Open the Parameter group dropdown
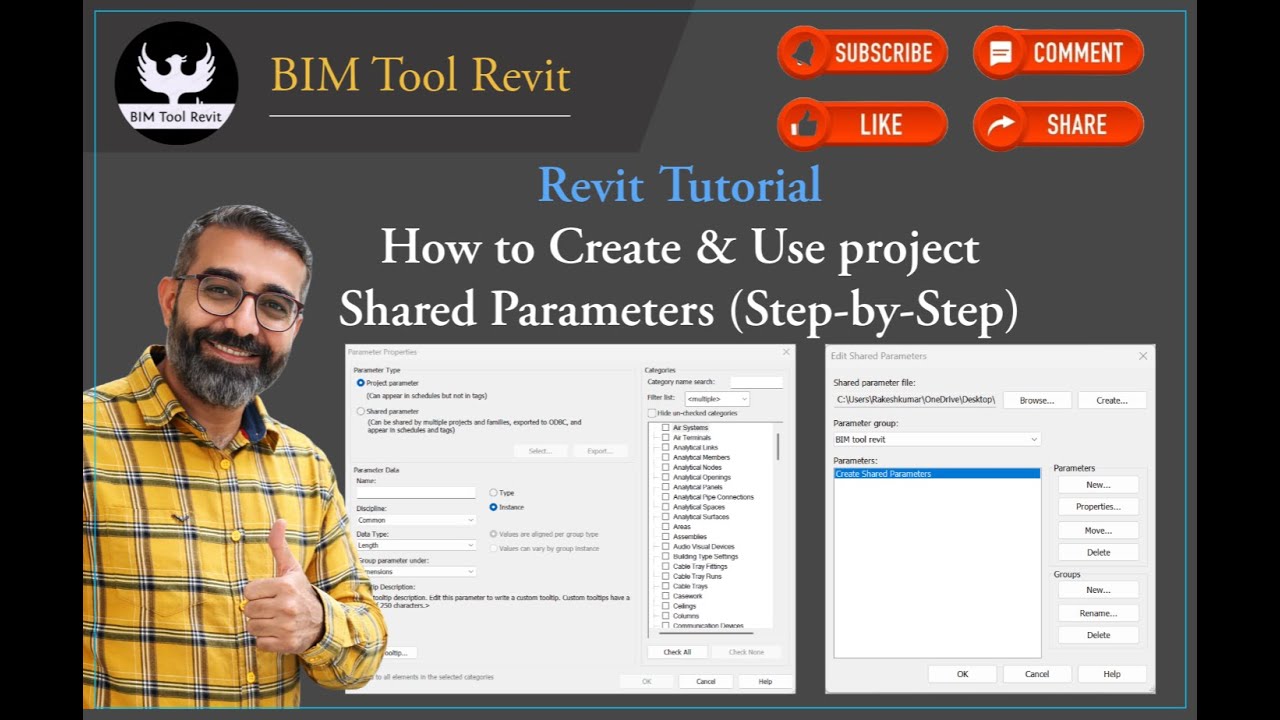1280x720 pixels. [937, 439]
